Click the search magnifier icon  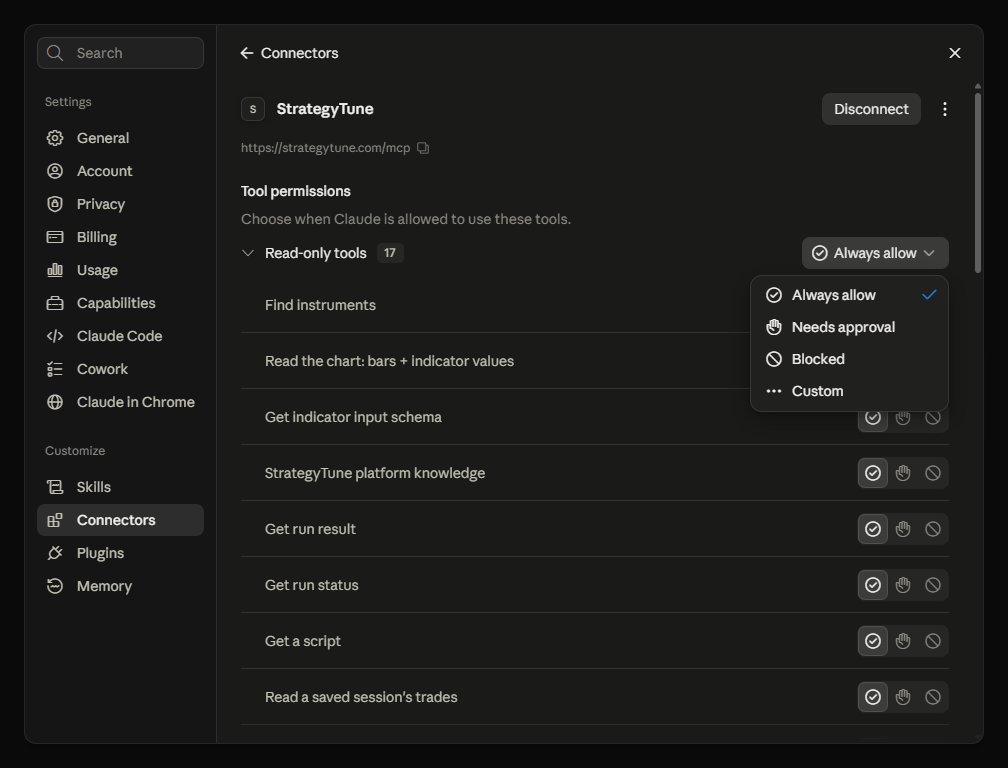[x=55, y=53]
